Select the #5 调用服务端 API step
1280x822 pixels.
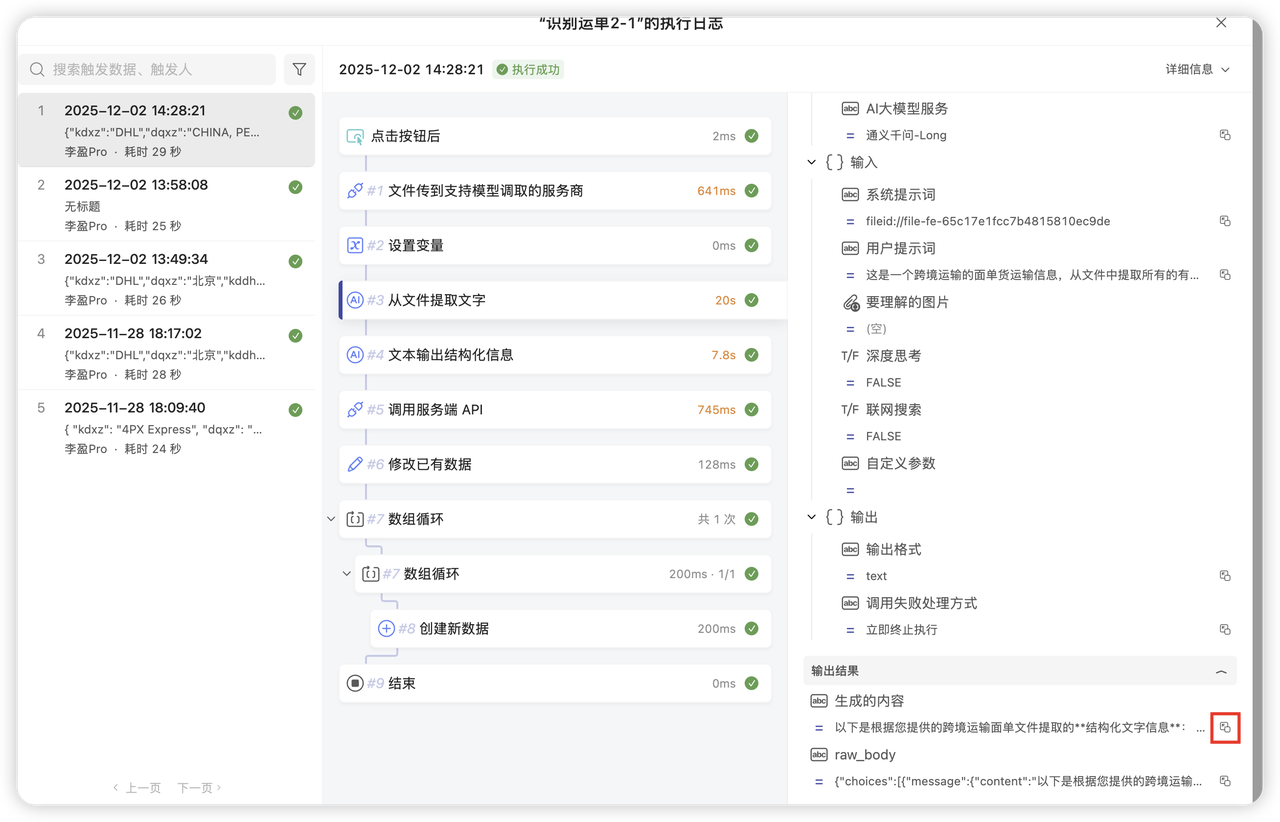555,410
